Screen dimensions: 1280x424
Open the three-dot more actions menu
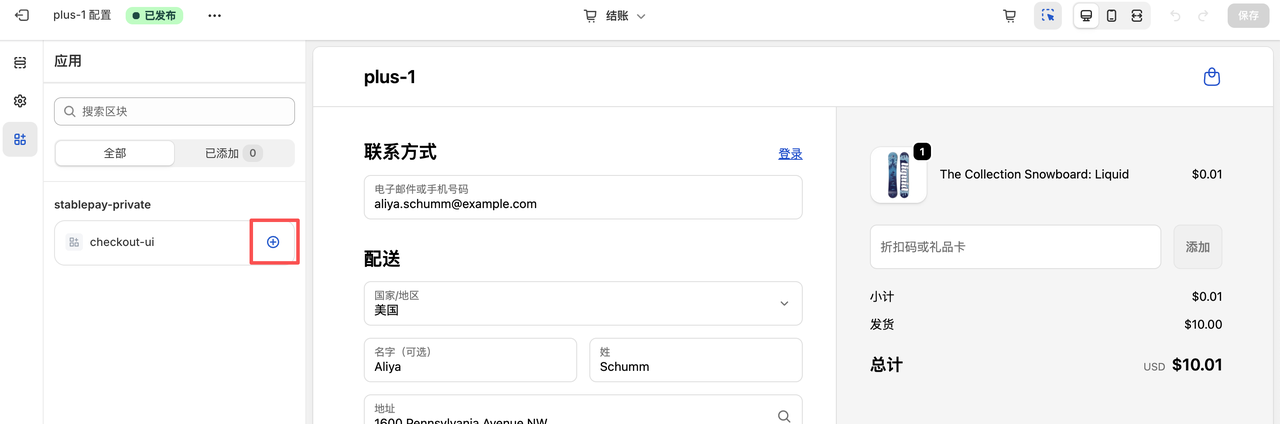tap(214, 16)
